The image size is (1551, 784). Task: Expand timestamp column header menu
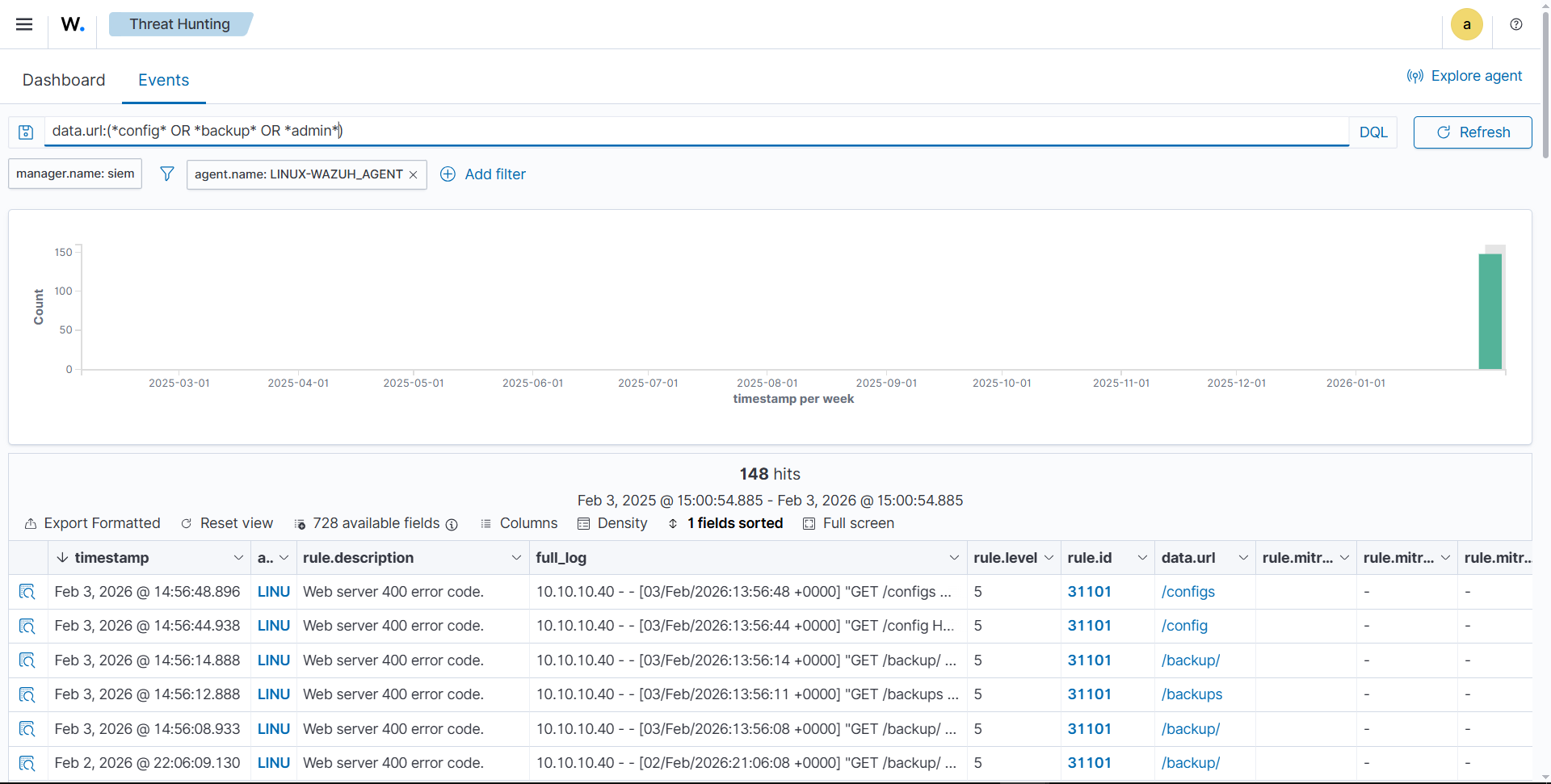click(x=238, y=558)
